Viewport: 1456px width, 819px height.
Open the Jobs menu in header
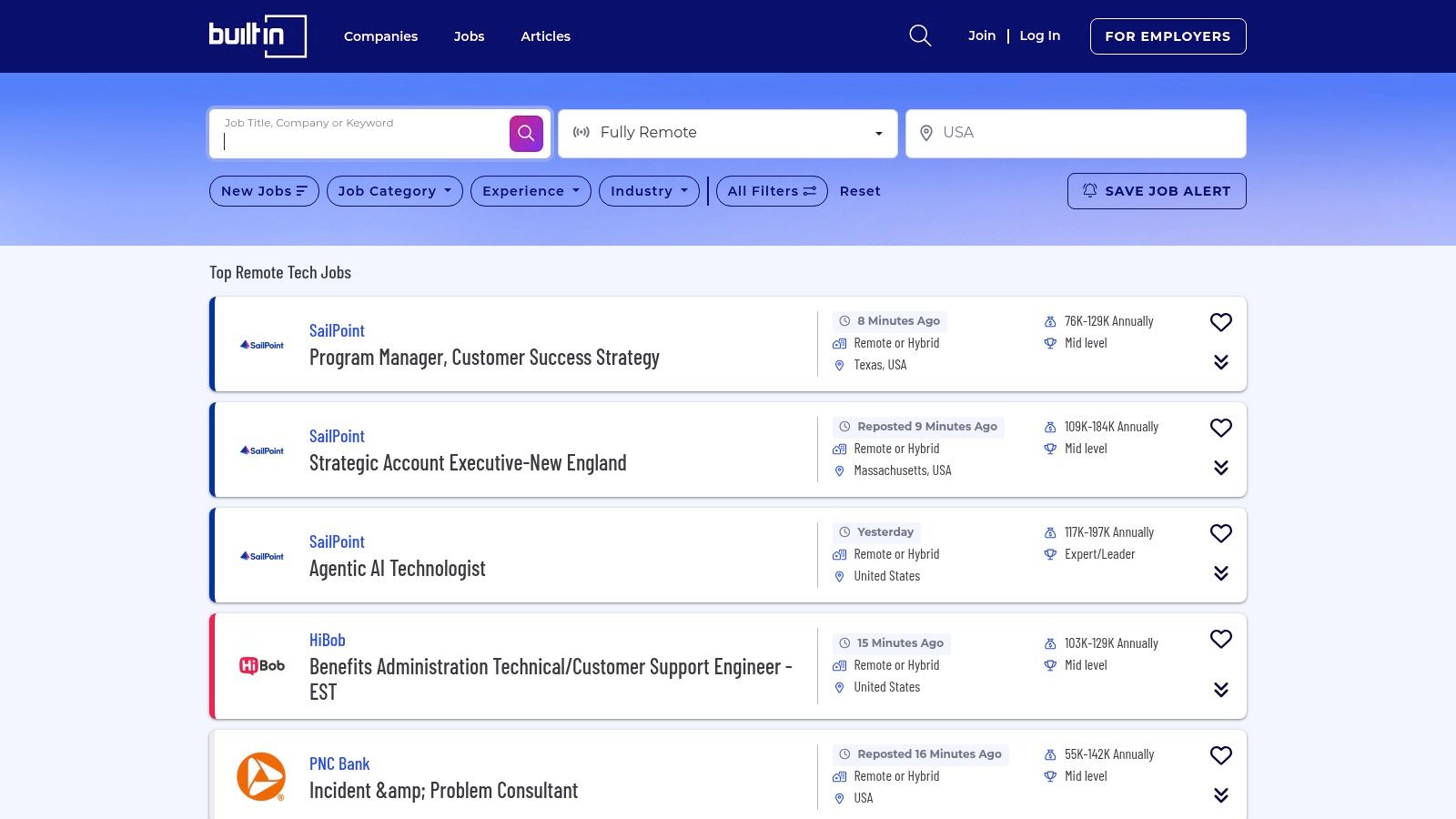pos(469,36)
